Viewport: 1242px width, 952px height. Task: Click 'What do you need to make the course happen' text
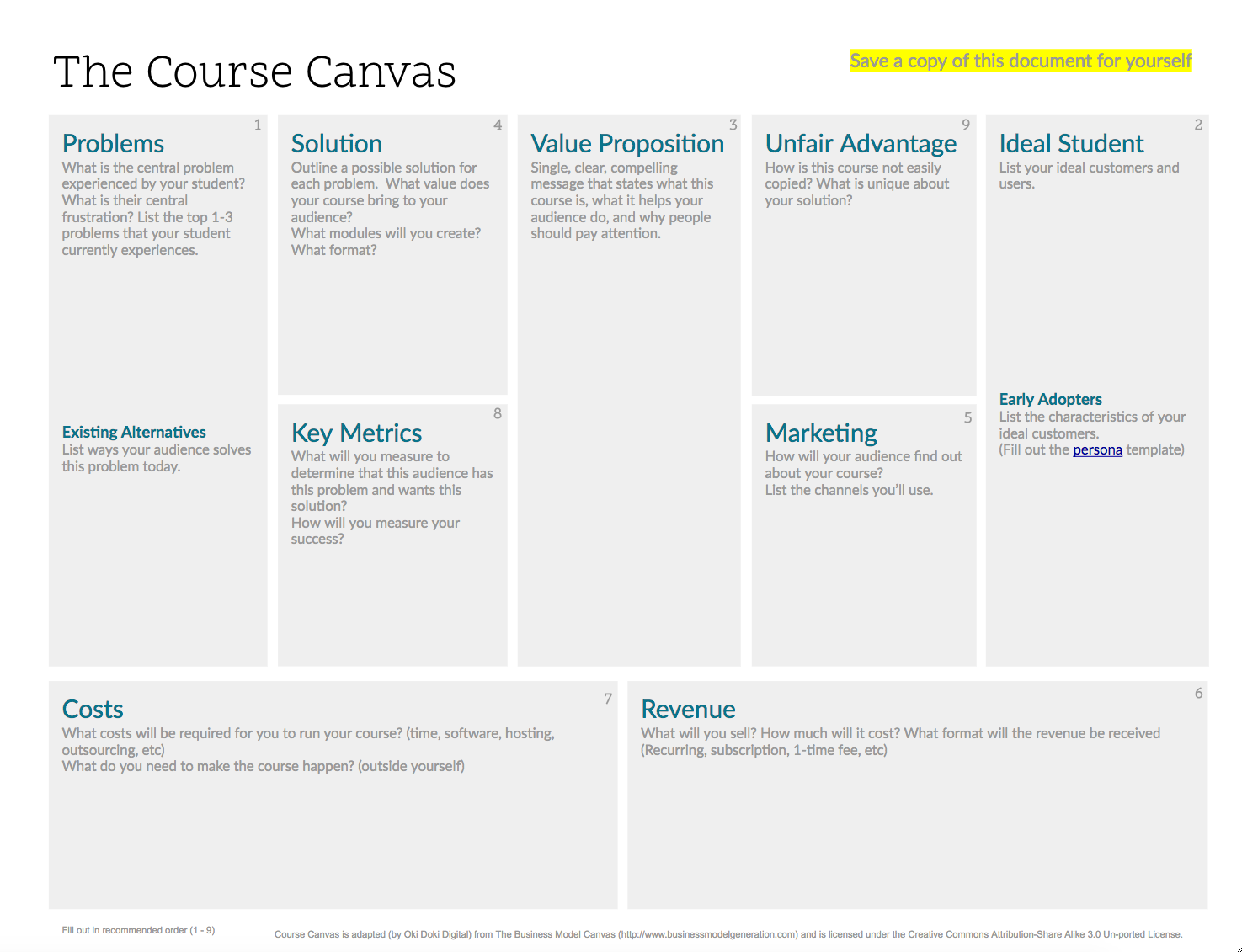(x=264, y=766)
